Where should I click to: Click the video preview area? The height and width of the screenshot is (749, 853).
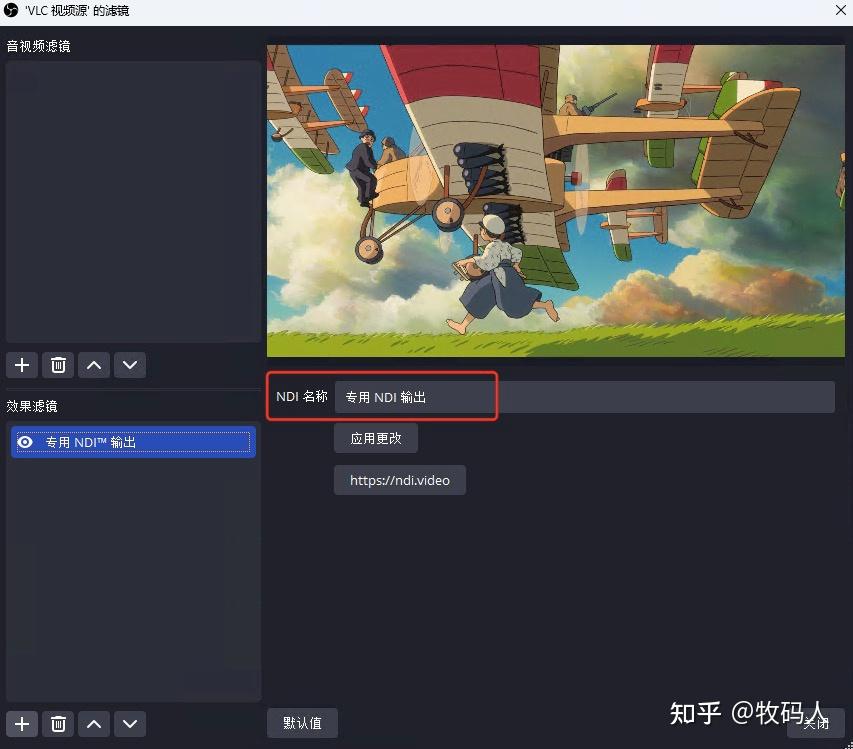pos(555,198)
